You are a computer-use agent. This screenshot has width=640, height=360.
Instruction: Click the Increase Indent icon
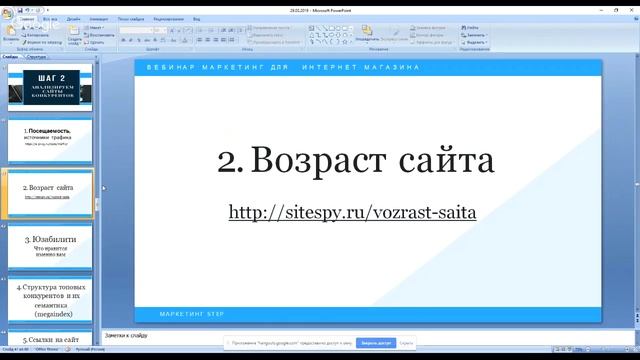[231, 30]
